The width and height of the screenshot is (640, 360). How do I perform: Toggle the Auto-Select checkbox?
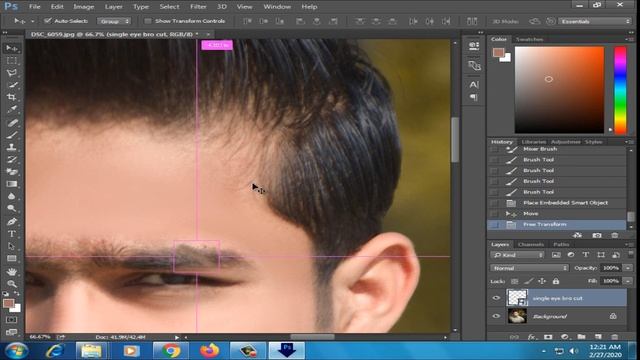pyautogui.click(x=48, y=20)
